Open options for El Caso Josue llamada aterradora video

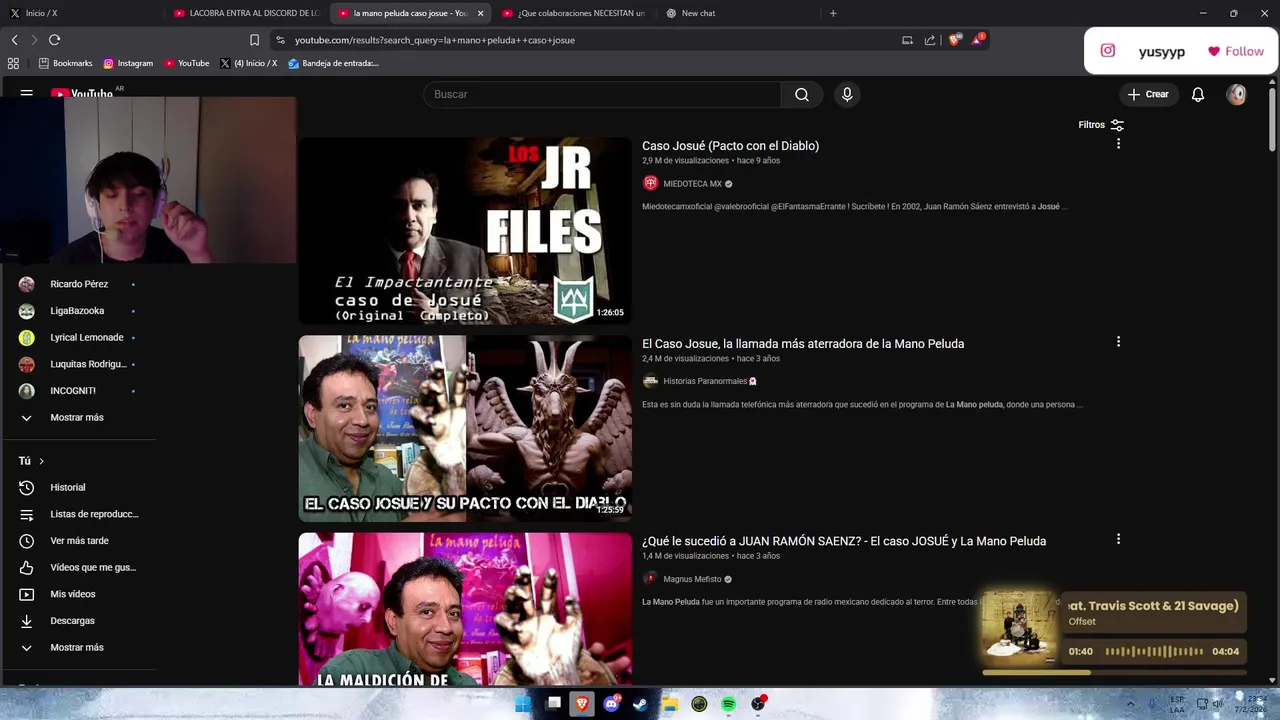tap(1118, 342)
